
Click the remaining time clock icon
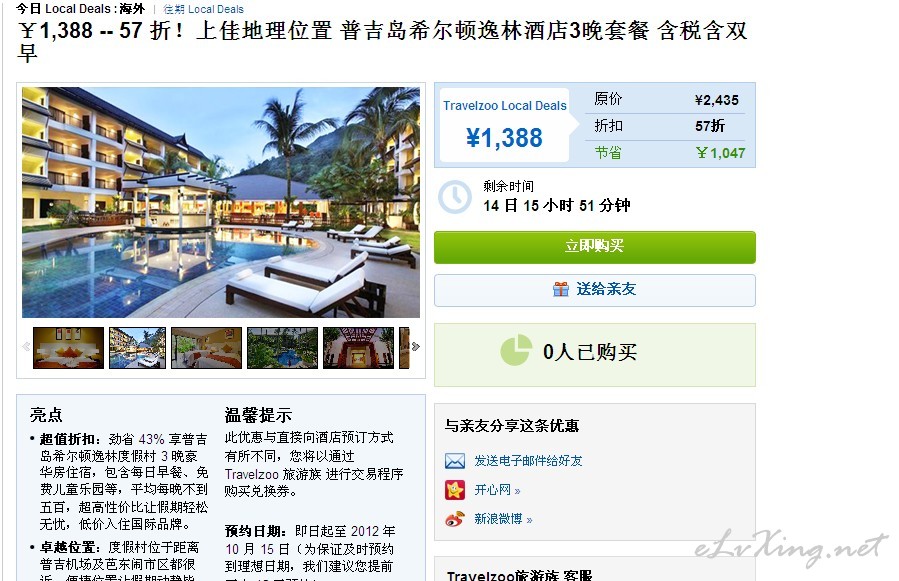pos(455,197)
